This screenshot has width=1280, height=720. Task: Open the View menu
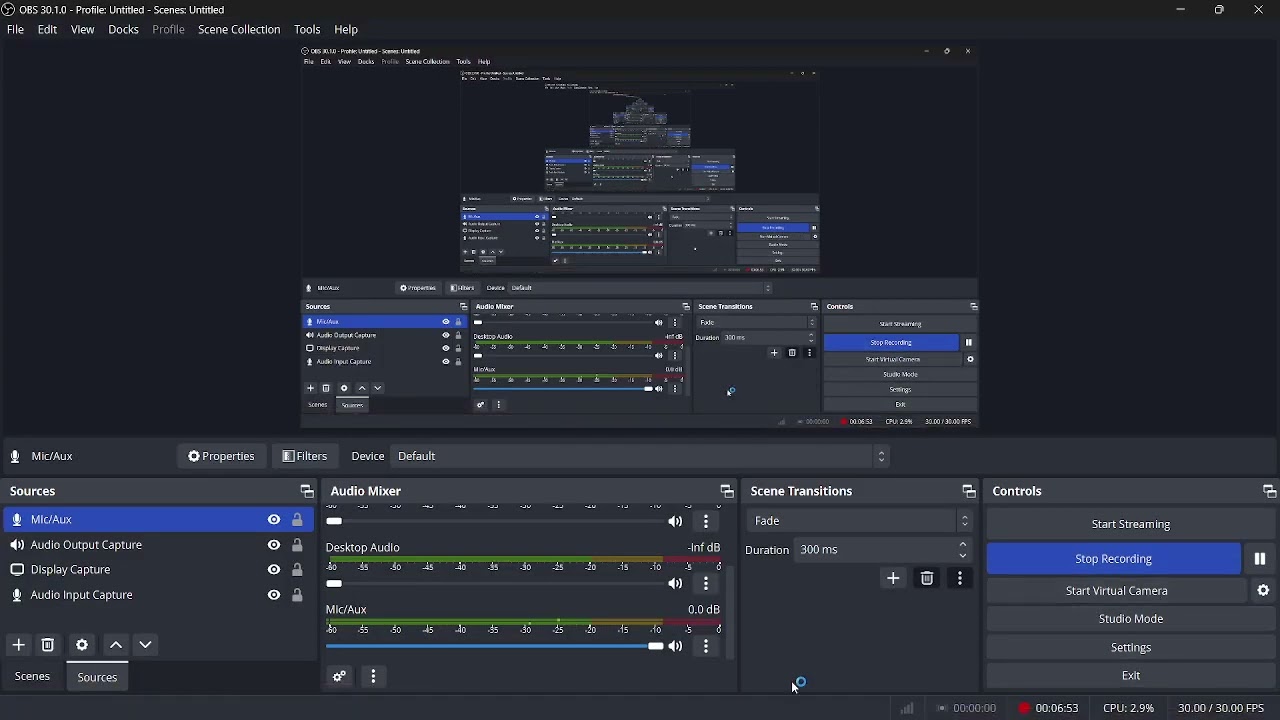[x=83, y=30]
